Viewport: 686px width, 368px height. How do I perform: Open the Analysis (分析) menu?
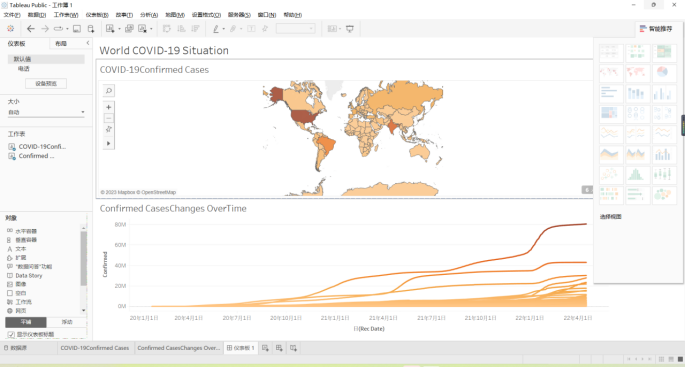coord(149,15)
